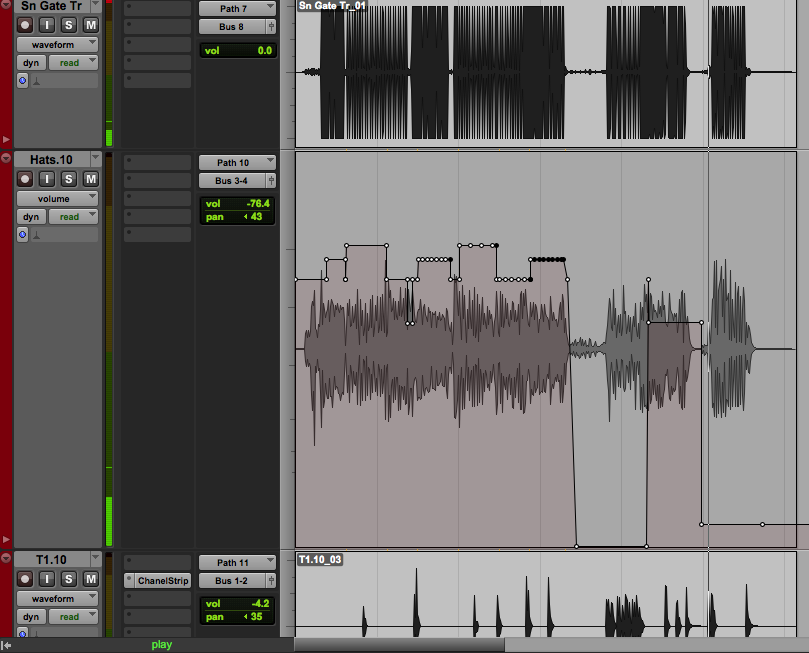The width and height of the screenshot is (809, 653).
Task: Click T1.10 playlist show/hide red circle icon
Action: click(x=6, y=558)
